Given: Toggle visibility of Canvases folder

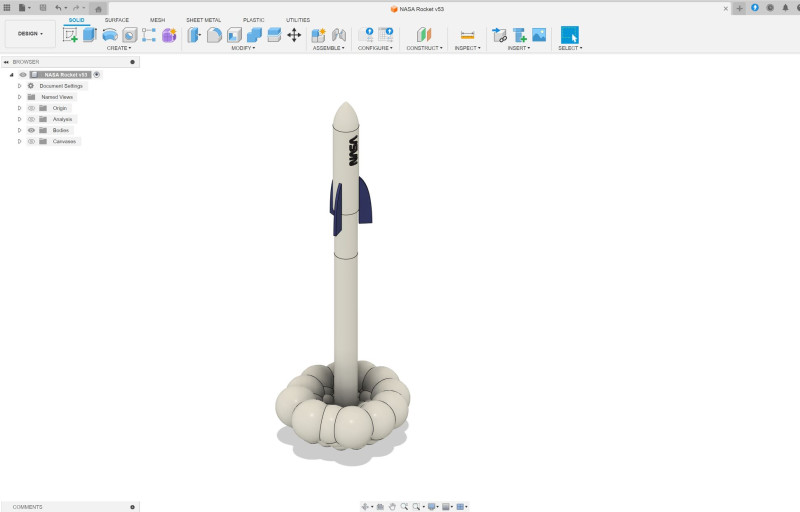Looking at the screenshot, I should [31, 141].
